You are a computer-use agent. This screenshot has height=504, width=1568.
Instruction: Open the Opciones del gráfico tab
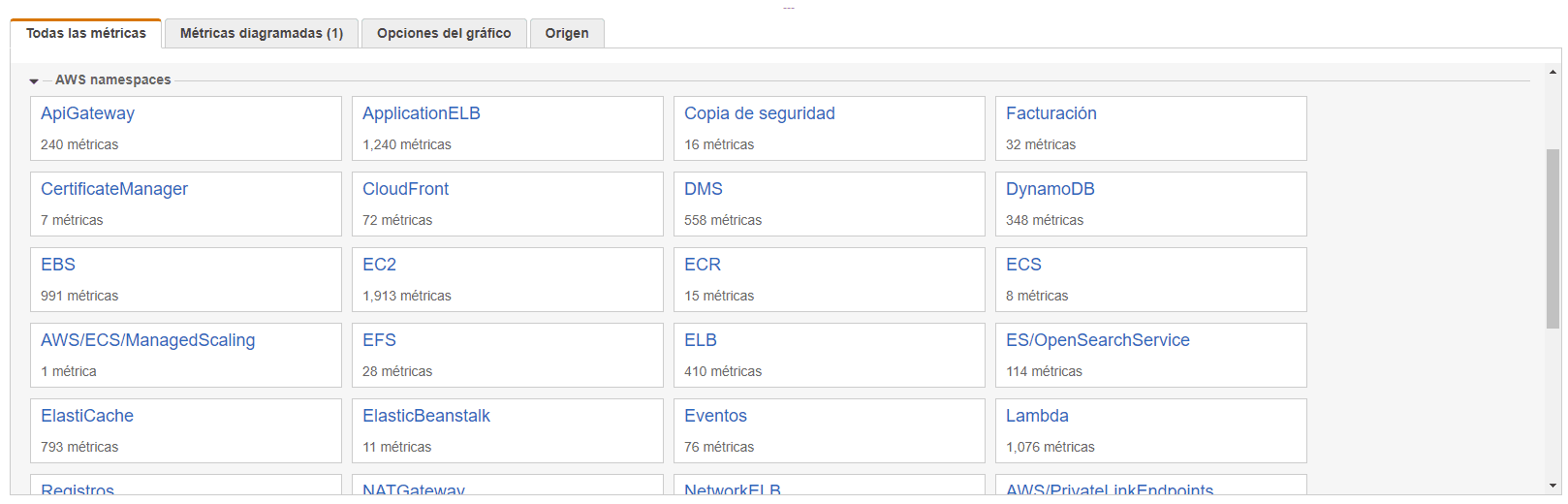[x=444, y=33]
